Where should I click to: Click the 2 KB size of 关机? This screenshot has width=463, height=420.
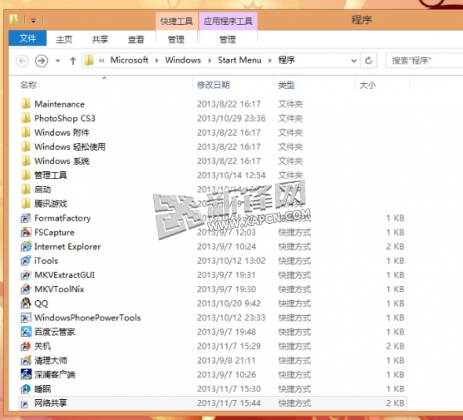click(395, 346)
